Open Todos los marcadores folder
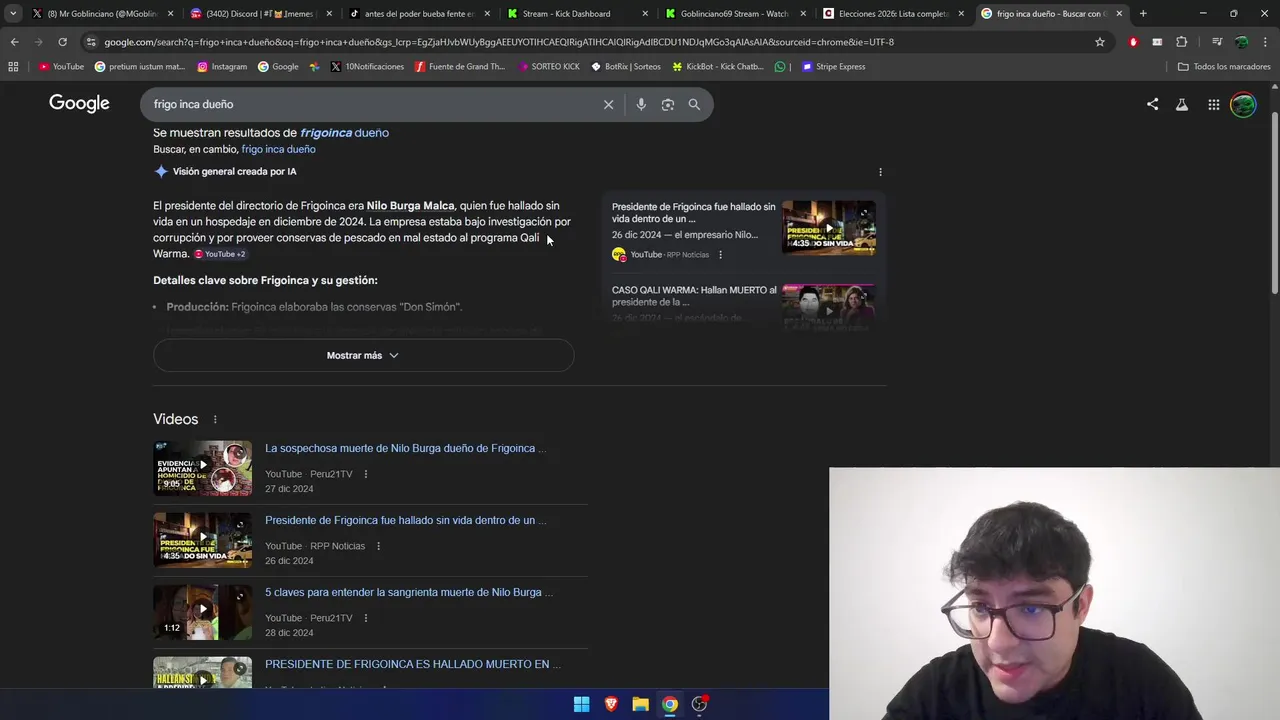The image size is (1280, 720). coord(1224,67)
